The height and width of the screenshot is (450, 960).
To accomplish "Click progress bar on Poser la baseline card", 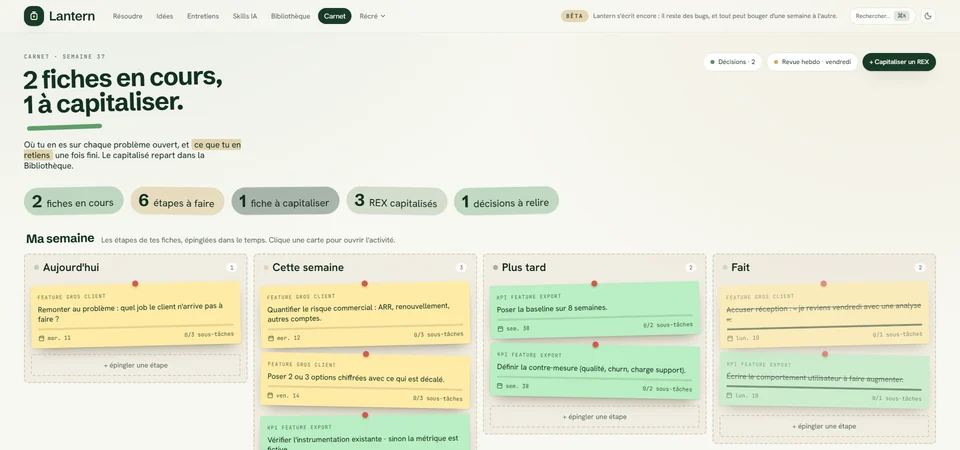I will point(594,317).
